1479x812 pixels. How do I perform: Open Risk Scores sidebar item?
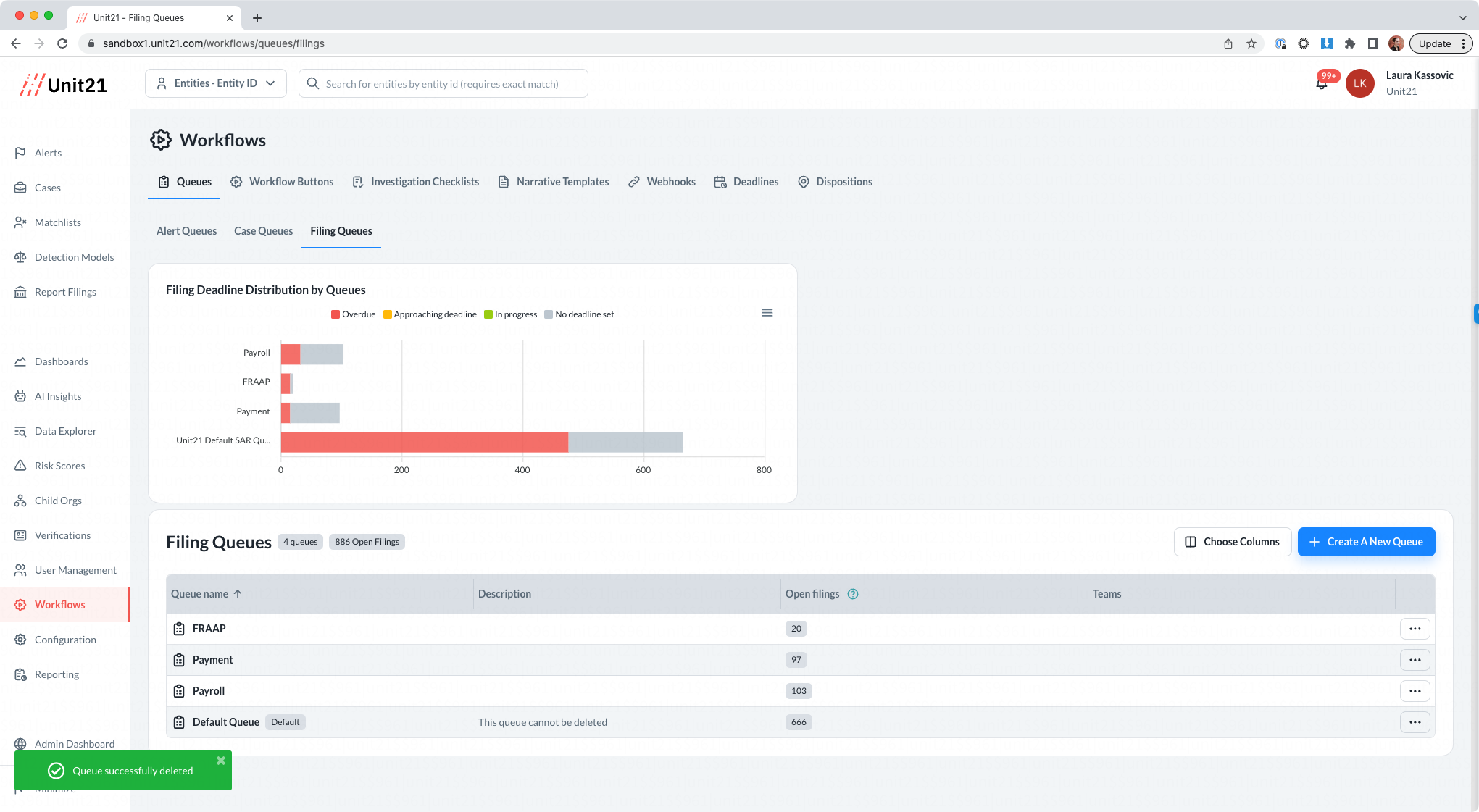point(59,466)
